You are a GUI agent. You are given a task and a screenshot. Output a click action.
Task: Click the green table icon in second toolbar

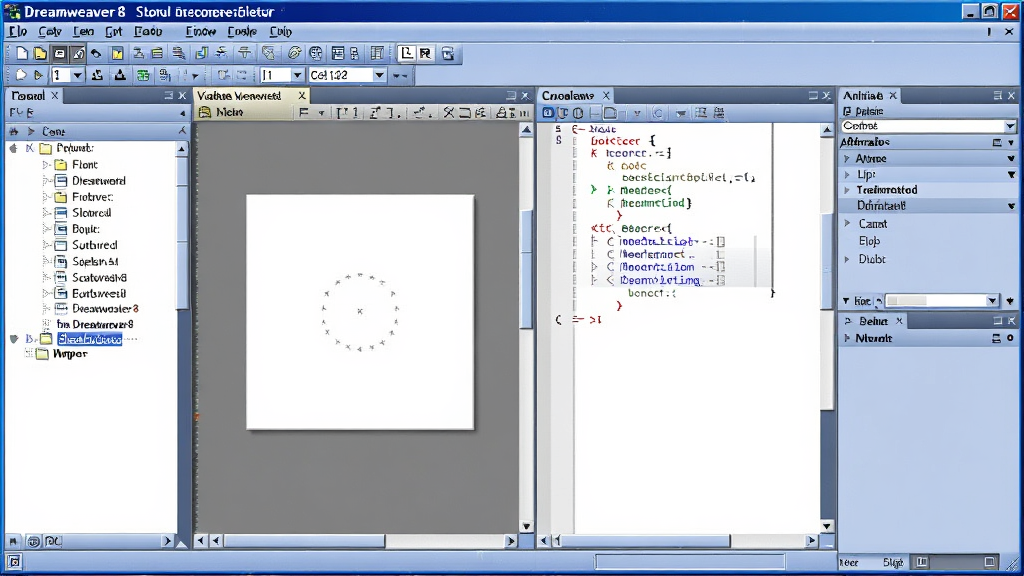click(x=143, y=76)
